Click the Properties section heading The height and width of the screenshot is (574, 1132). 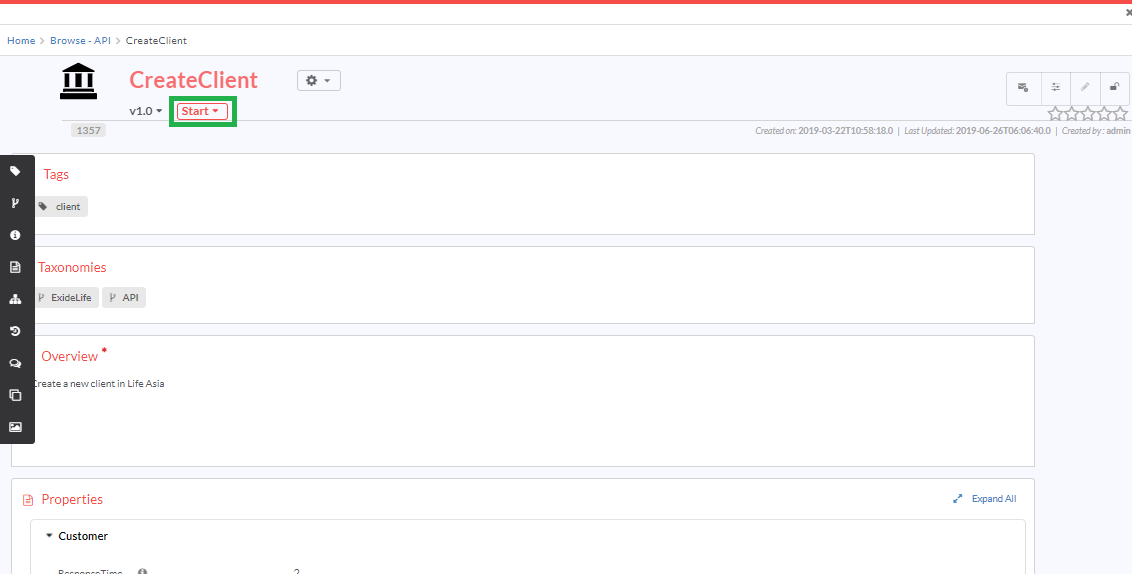click(x=72, y=500)
